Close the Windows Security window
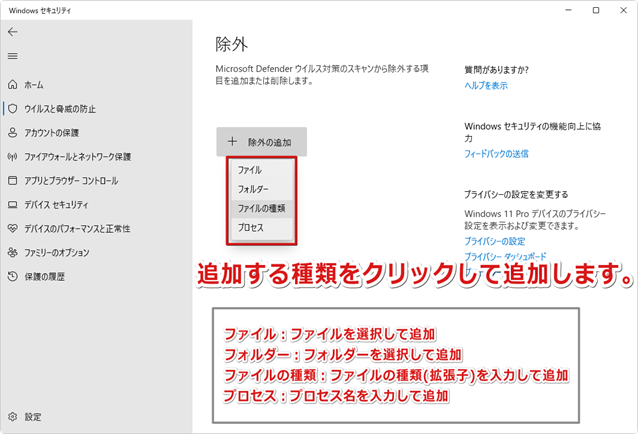The width and height of the screenshot is (638, 434). point(623,10)
